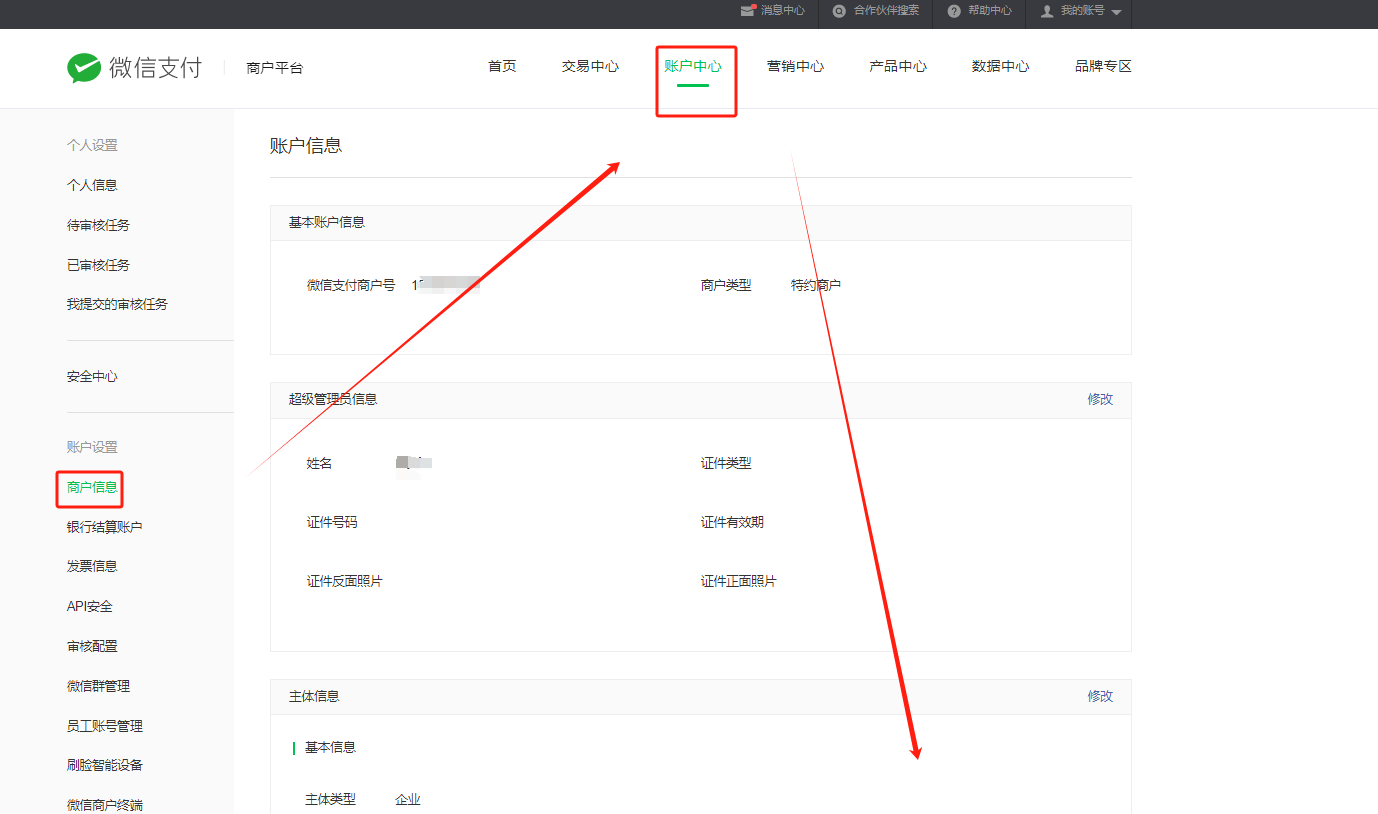Click the 商户平台 text beside the logo

[274, 68]
